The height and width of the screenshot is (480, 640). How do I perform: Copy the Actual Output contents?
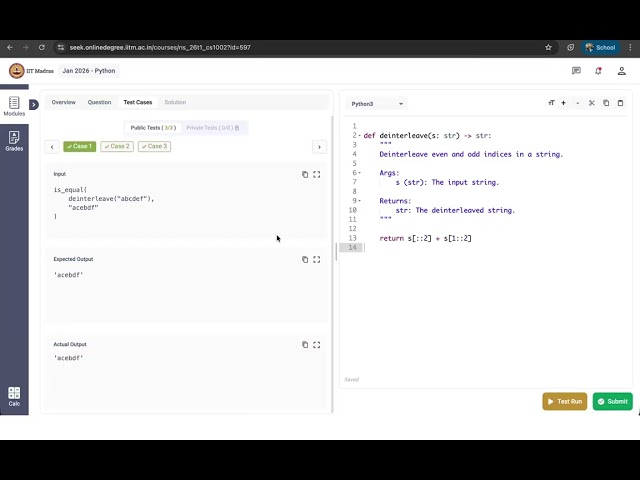tap(305, 345)
